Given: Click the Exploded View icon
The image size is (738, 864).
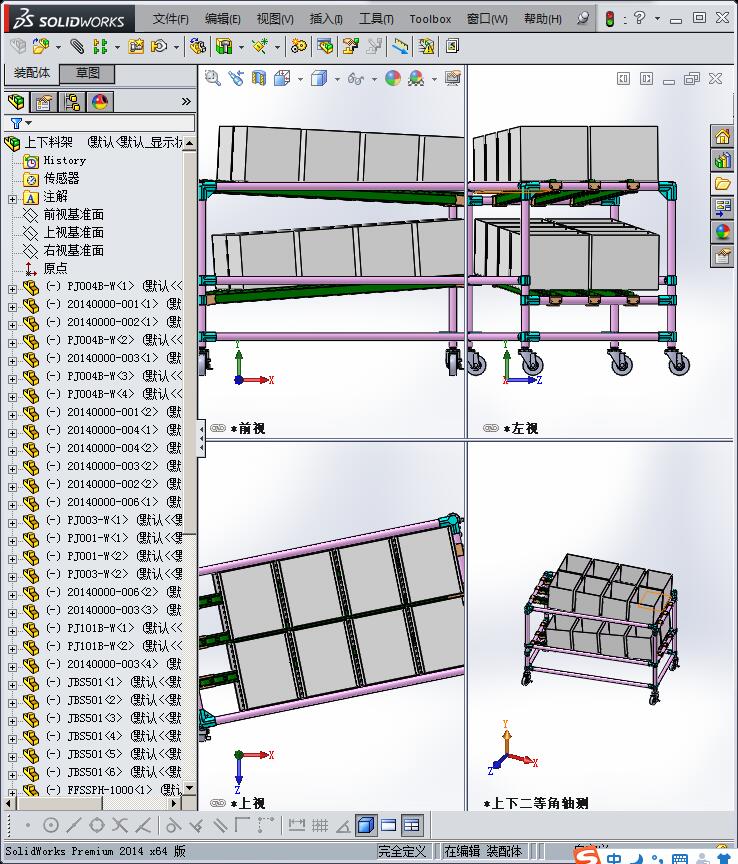Looking at the screenshot, I should click(x=351, y=47).
